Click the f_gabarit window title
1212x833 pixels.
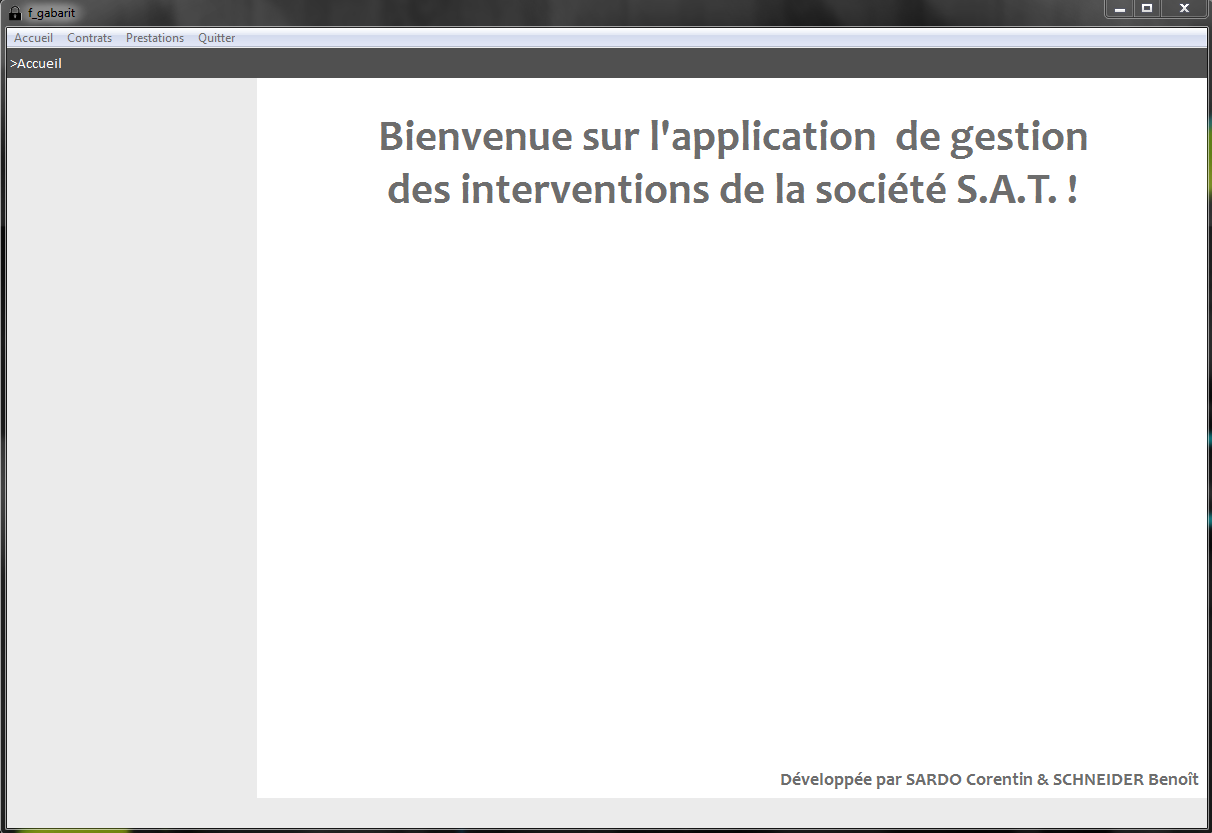coord(51,13)
